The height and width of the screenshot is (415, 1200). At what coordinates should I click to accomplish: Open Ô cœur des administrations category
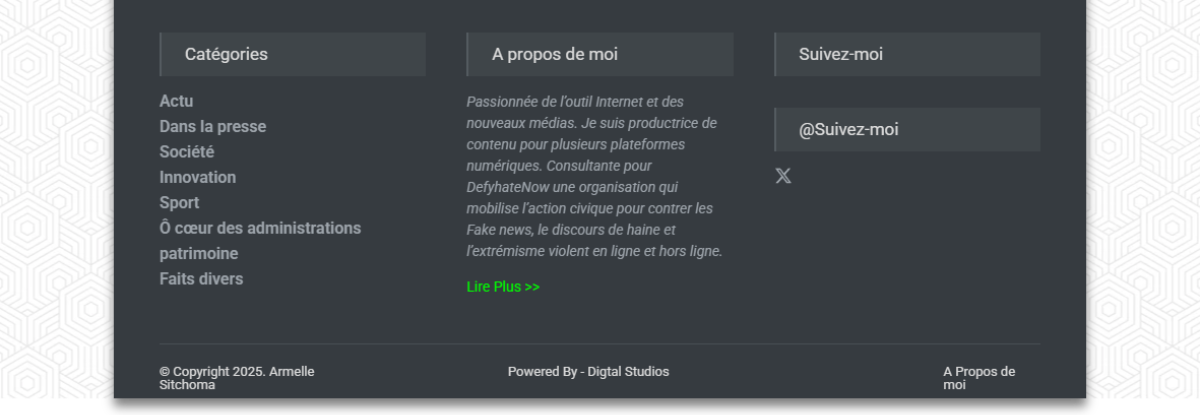pyautogui.click(x=260, y=228)
